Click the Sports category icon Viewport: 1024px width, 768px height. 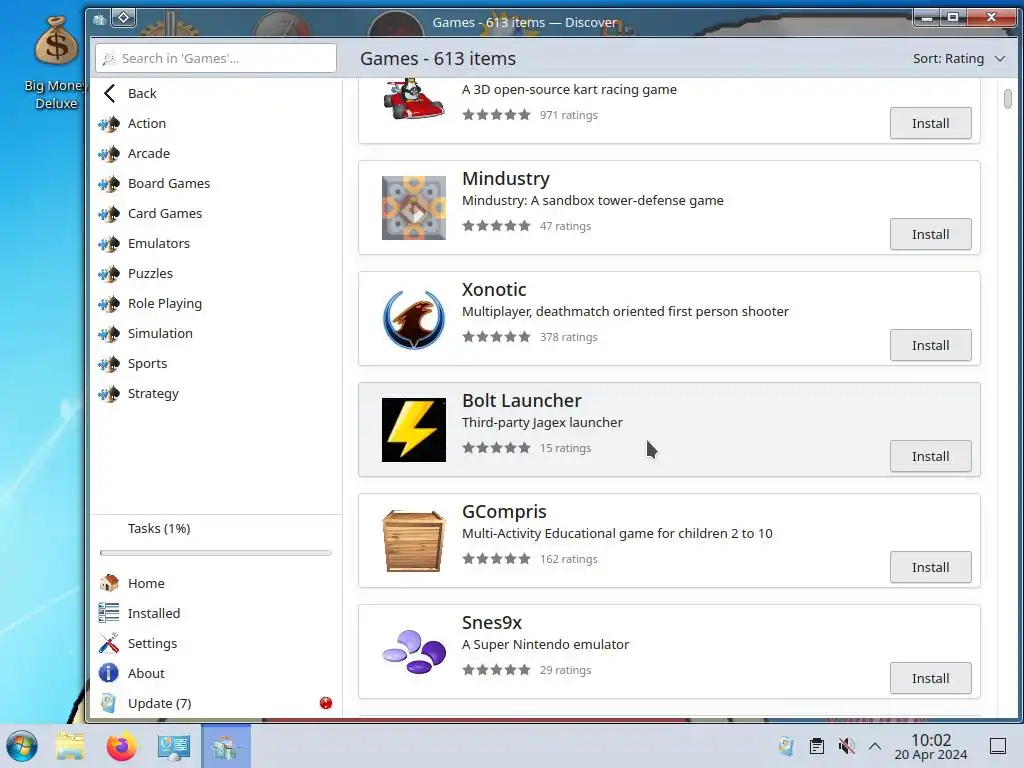click(109, 364)
